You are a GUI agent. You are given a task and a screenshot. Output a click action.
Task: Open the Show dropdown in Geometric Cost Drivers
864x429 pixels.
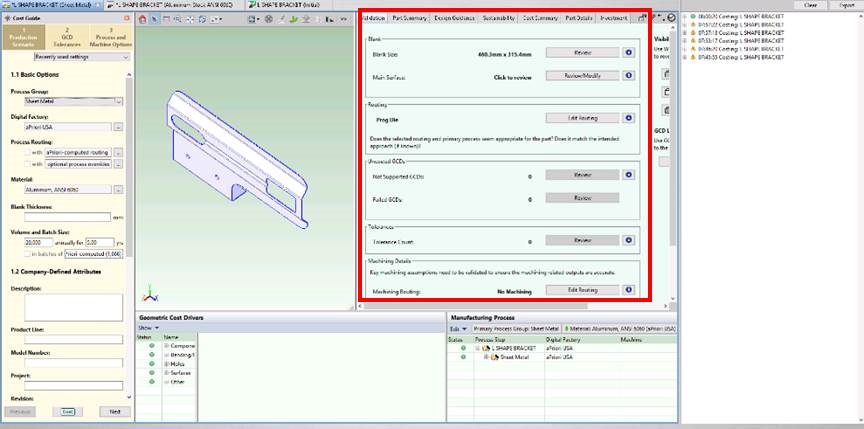[149, 328]
